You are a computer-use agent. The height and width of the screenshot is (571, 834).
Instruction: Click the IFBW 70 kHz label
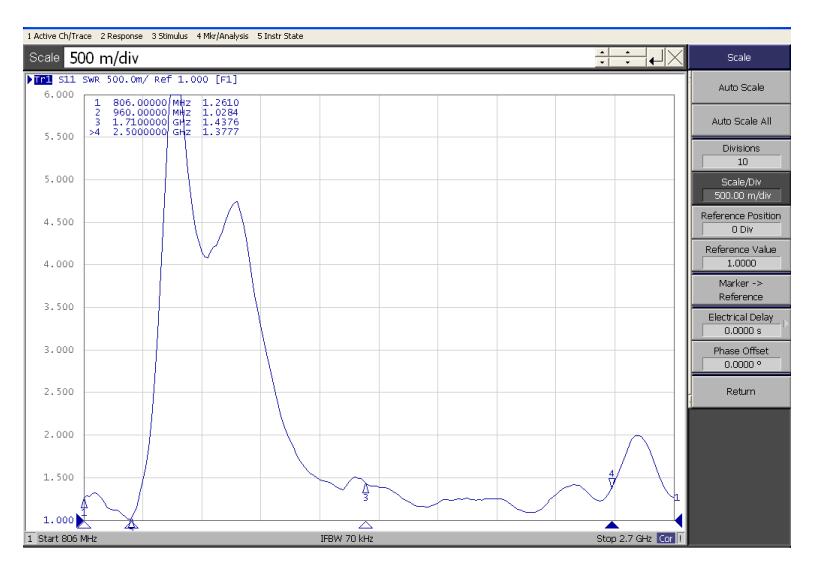pyautogui.click(x=347, y=539)
